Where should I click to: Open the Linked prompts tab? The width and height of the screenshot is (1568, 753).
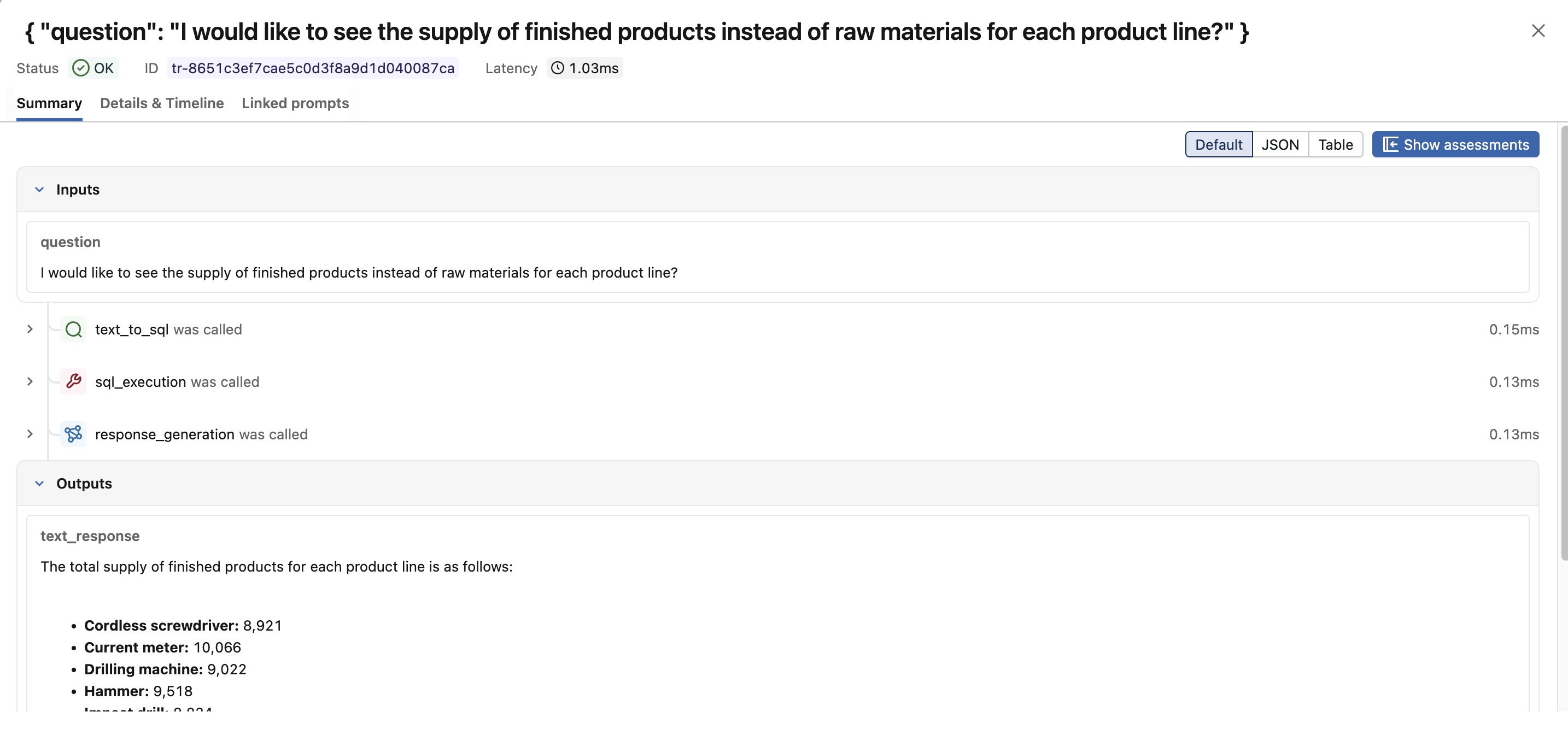(x=295, y=103)
